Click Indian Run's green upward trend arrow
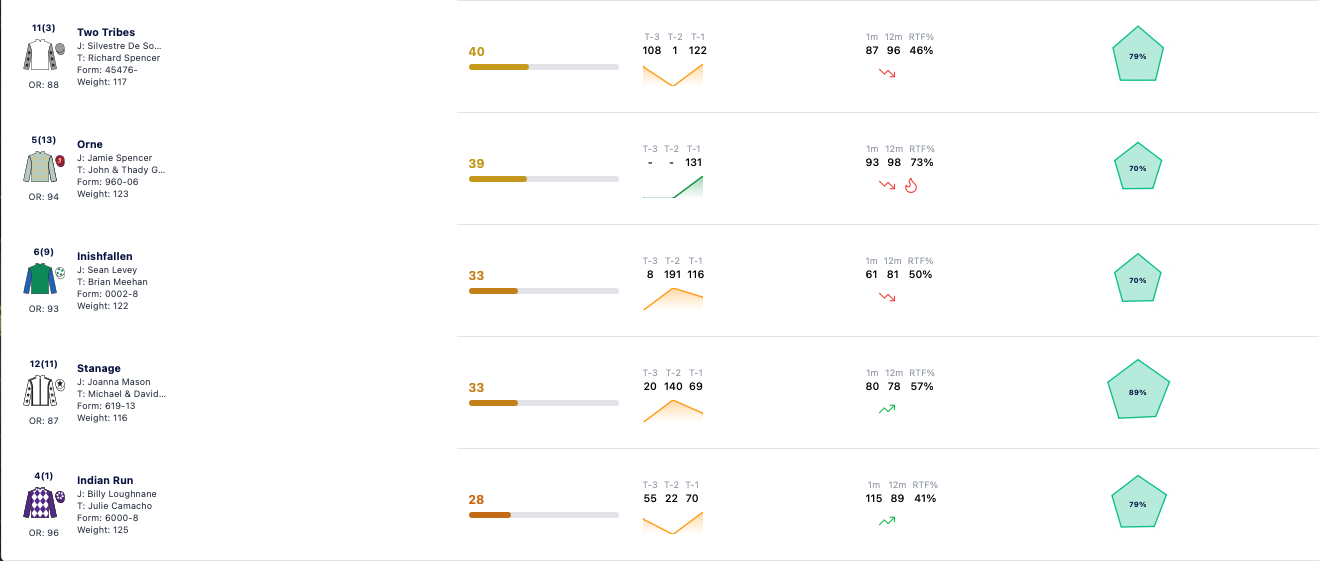Screen dimensions: 1319x561 pyautogui.click(x=887, y=521)
